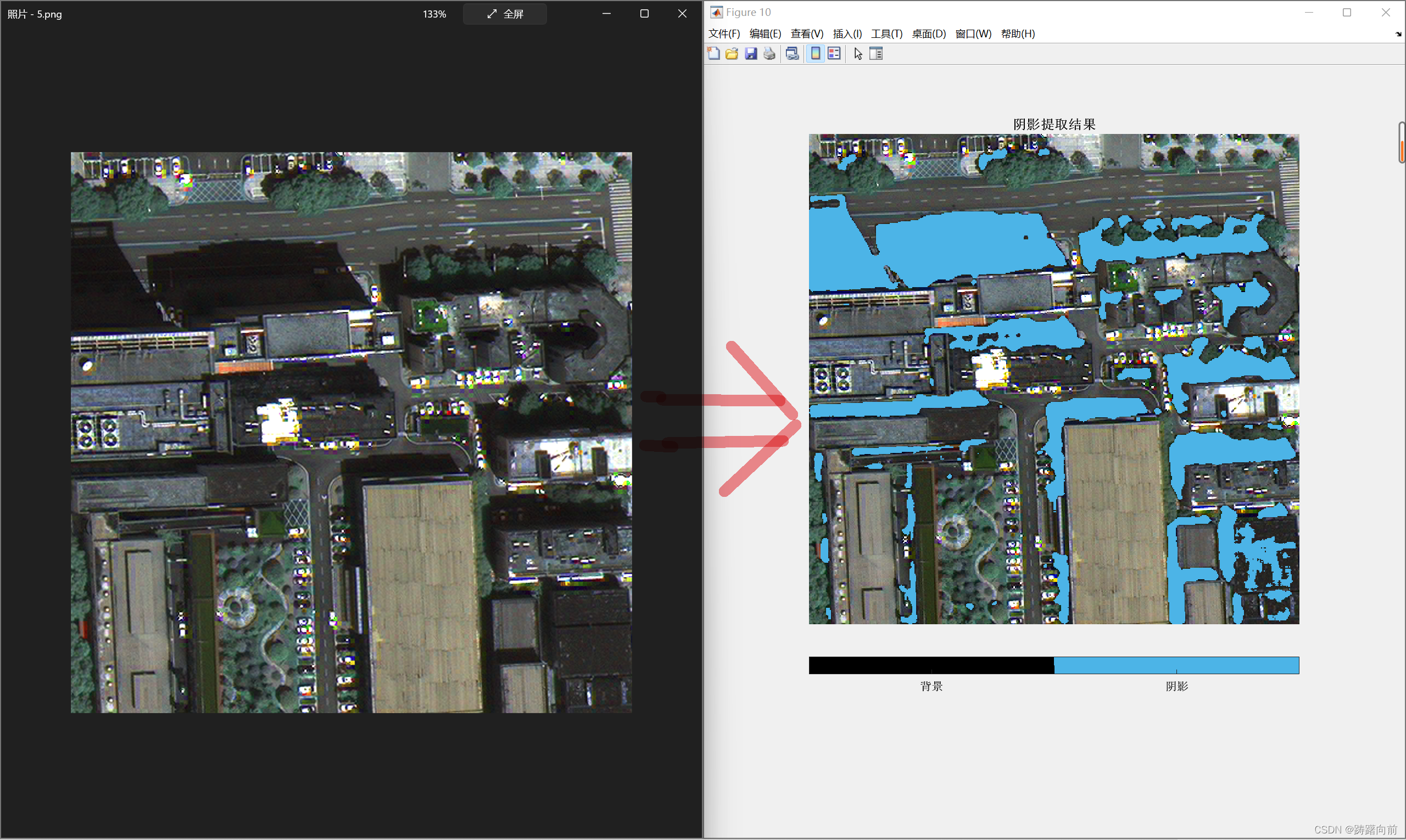This screenshot has width=1406, height=840.
Task: Open the 文件(F) menu
Action: coord(724,33)
